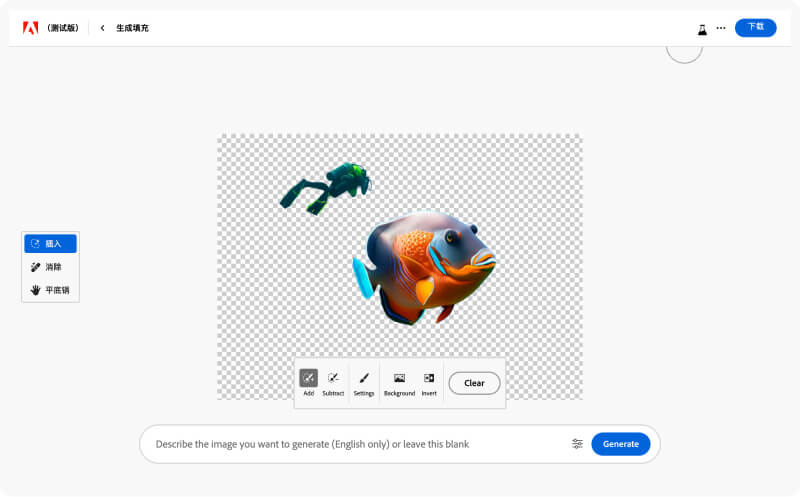Screen dimensions: 800x497
Task: Click the Adobe logo
Action: click(30, 28)
